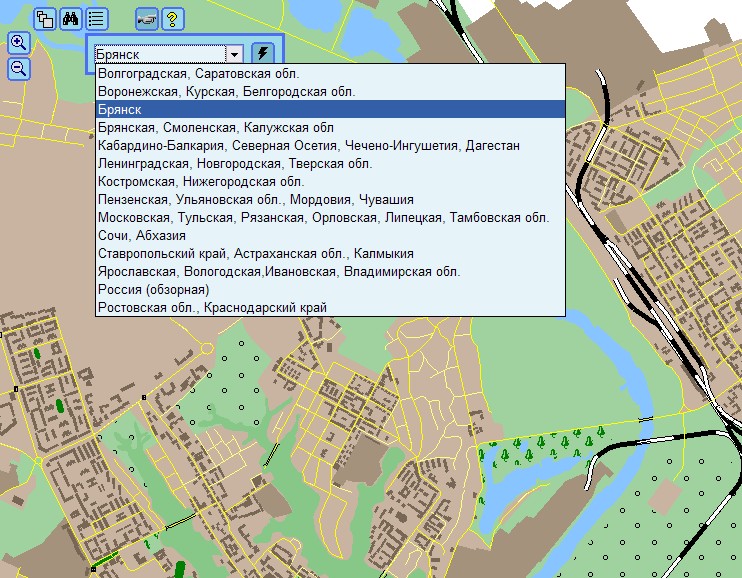The width and height of the screenshot is (742, 578).
Task: Select highlighted Брянск list entry
Action: [119, 110]
